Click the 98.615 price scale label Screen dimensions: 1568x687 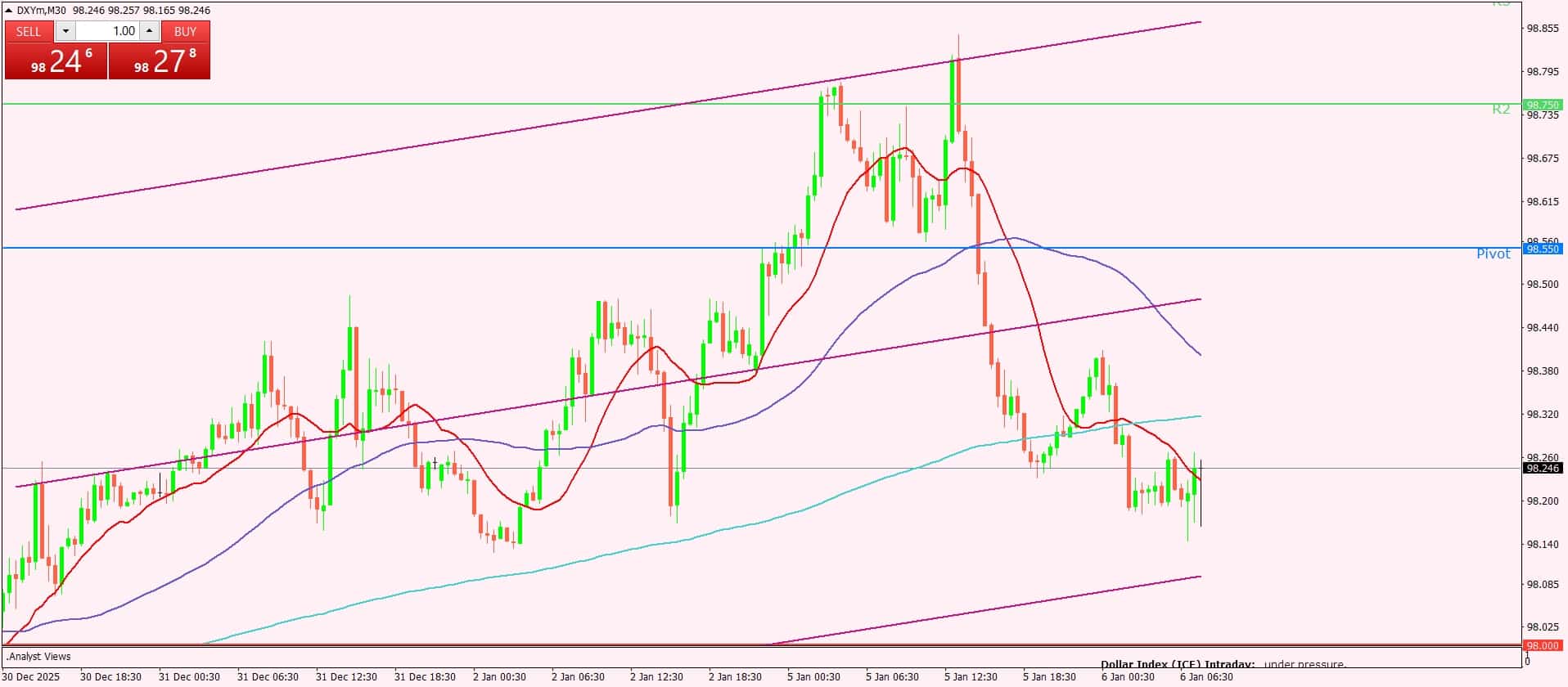pos(1543,202)
